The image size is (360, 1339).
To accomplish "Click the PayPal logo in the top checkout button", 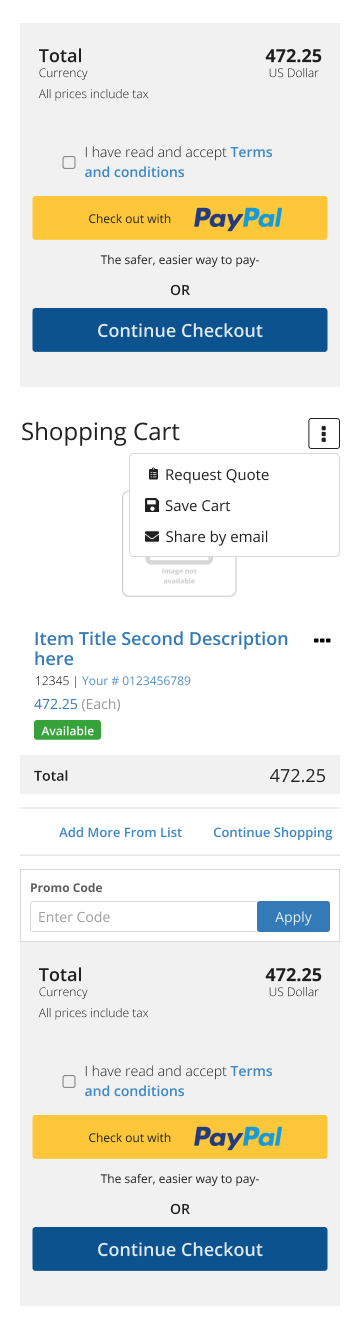I will click(x=238, y=218).
